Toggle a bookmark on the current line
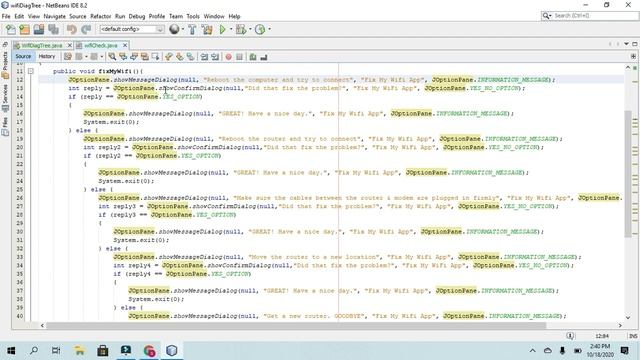Screen dimensions: 640x360 (x=190, y=57)
